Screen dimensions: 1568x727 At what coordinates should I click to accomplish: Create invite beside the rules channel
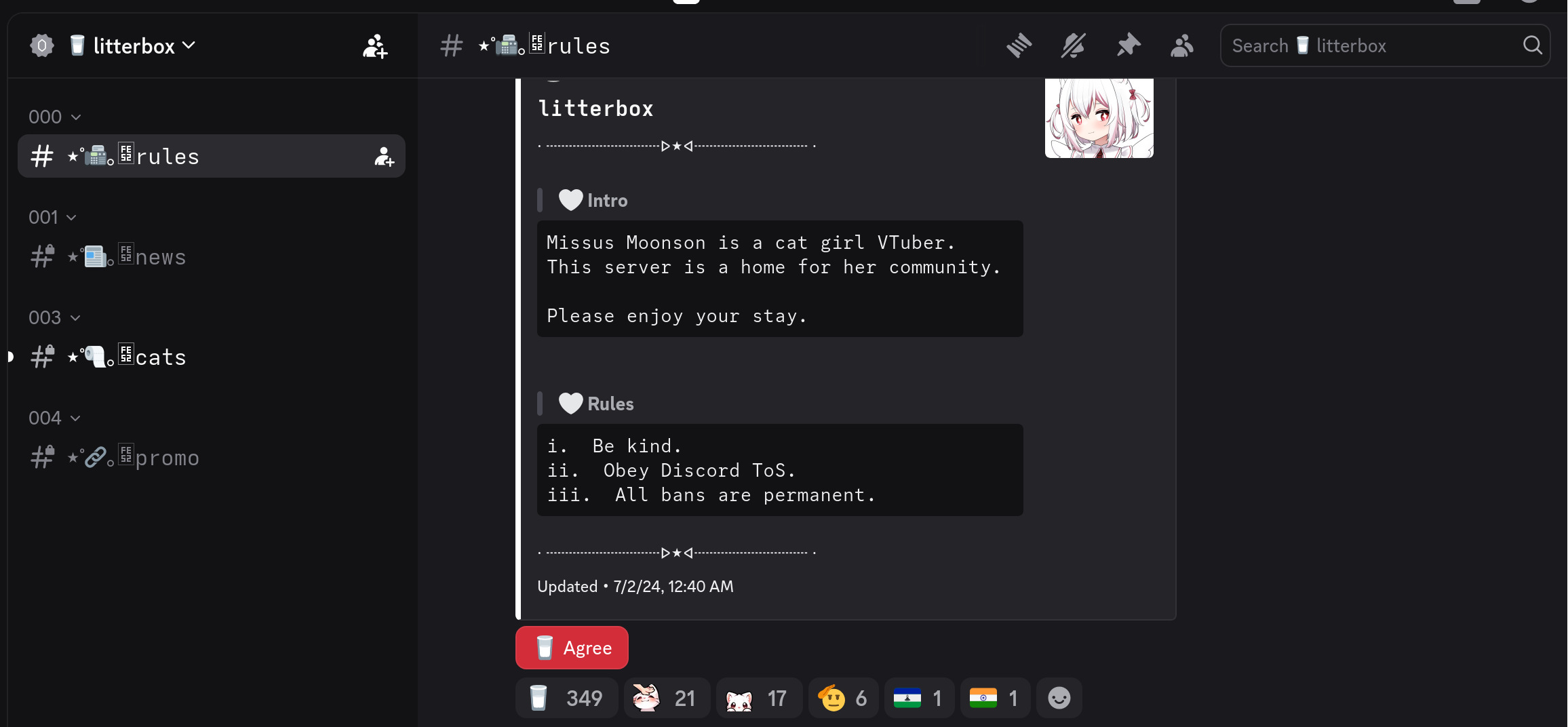point(384,157)
